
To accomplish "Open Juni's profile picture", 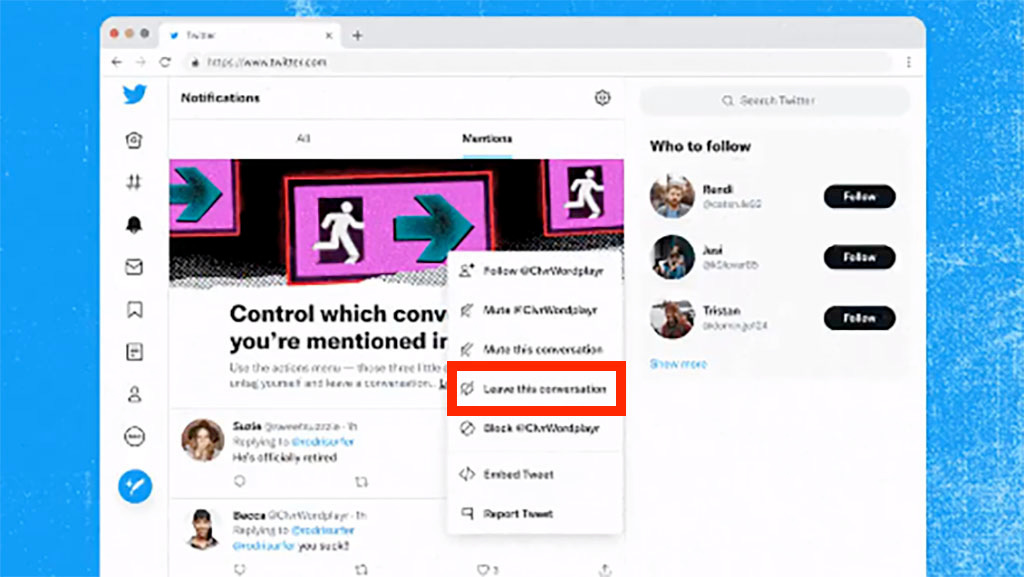I will click(x=672, y=257).
